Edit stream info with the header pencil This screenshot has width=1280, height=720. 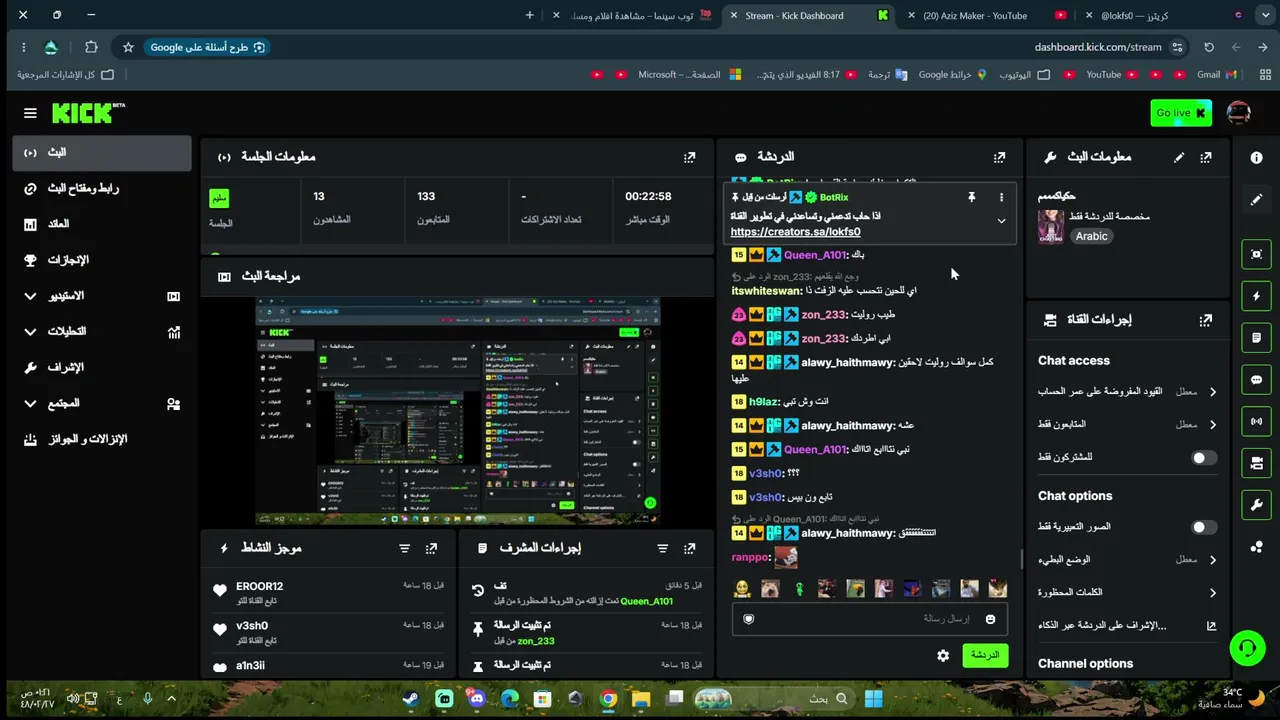coord(1179,157)
